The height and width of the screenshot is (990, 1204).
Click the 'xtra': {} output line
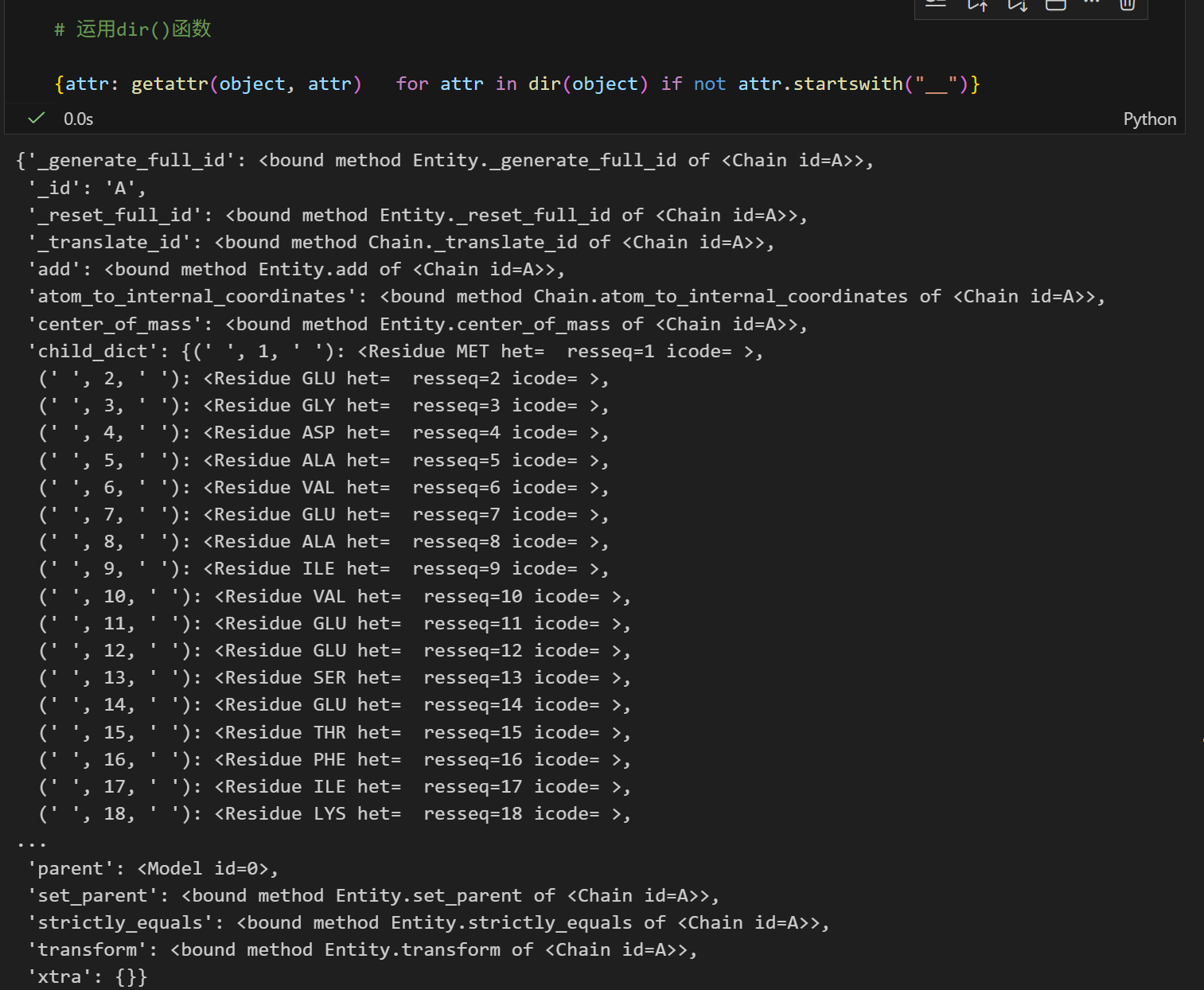tap(88, 977)
